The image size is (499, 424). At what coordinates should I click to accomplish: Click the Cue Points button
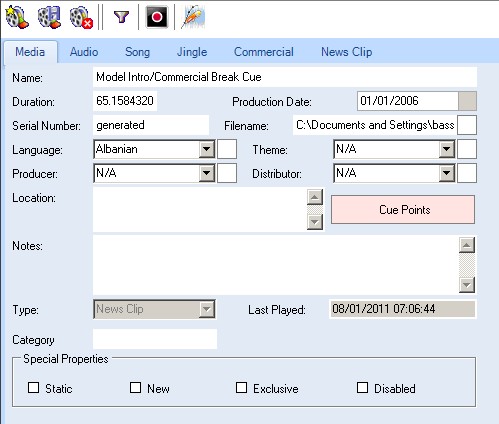403,210
